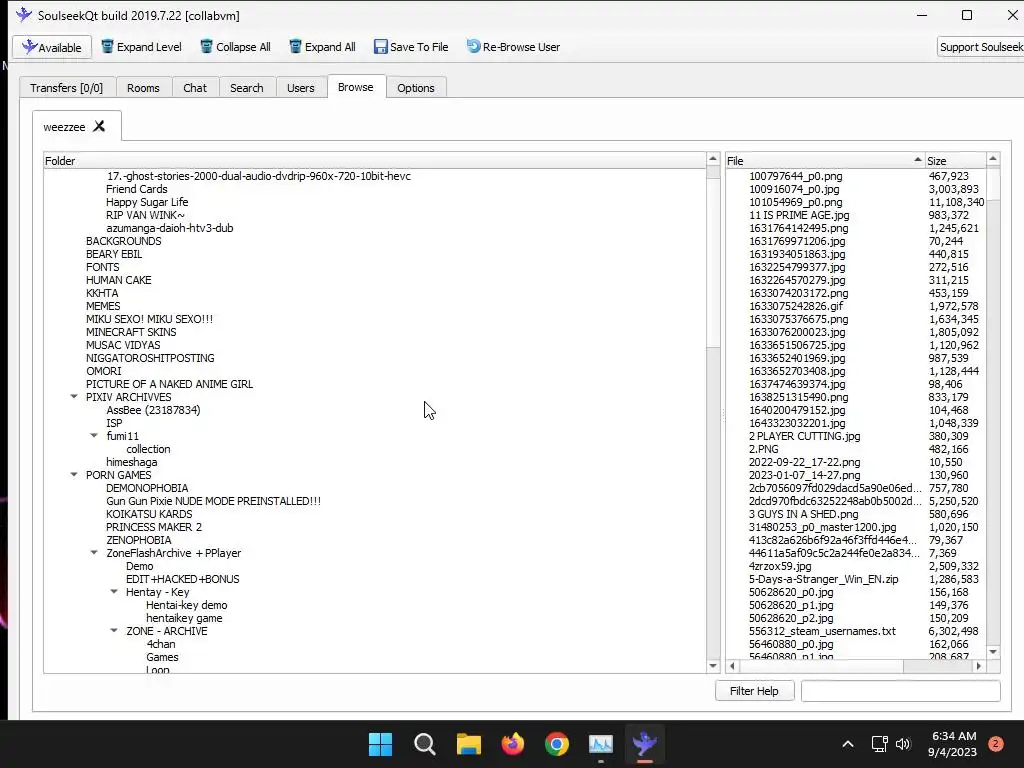Click Collapse All in toolbar
This screenshot has height=768, width=1024.
tap(235, 47)
